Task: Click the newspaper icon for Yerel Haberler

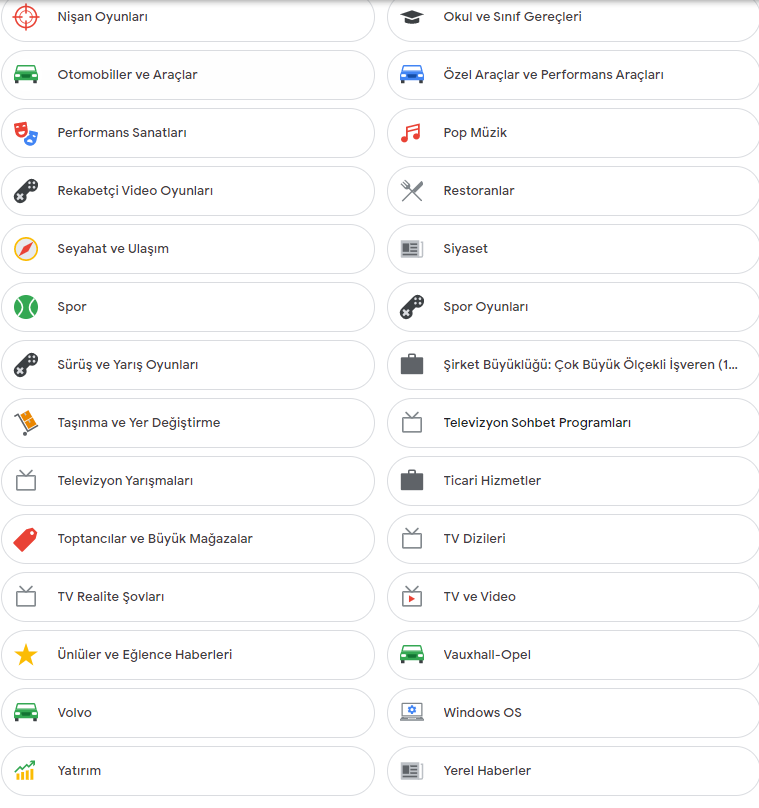Action: [x=412, y=771]
